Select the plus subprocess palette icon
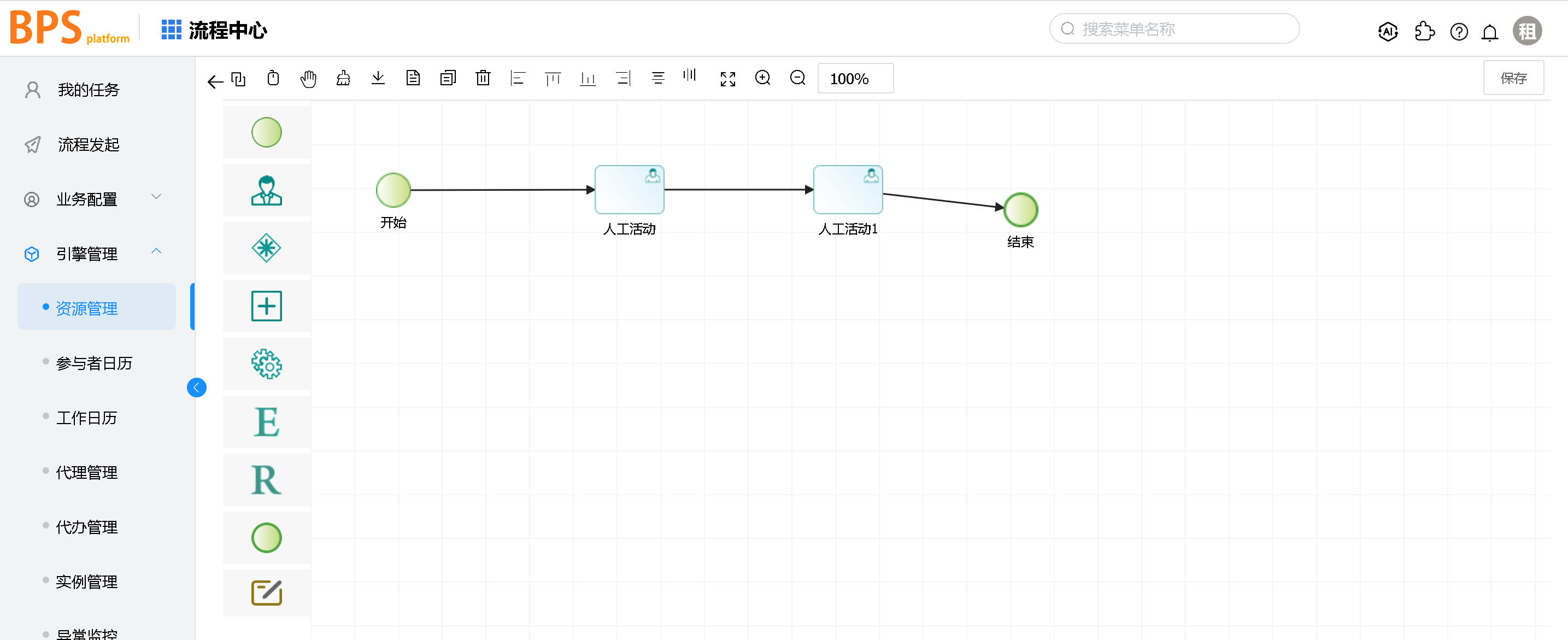This screenshot has width=1568, height=640. tap(267, 306)
